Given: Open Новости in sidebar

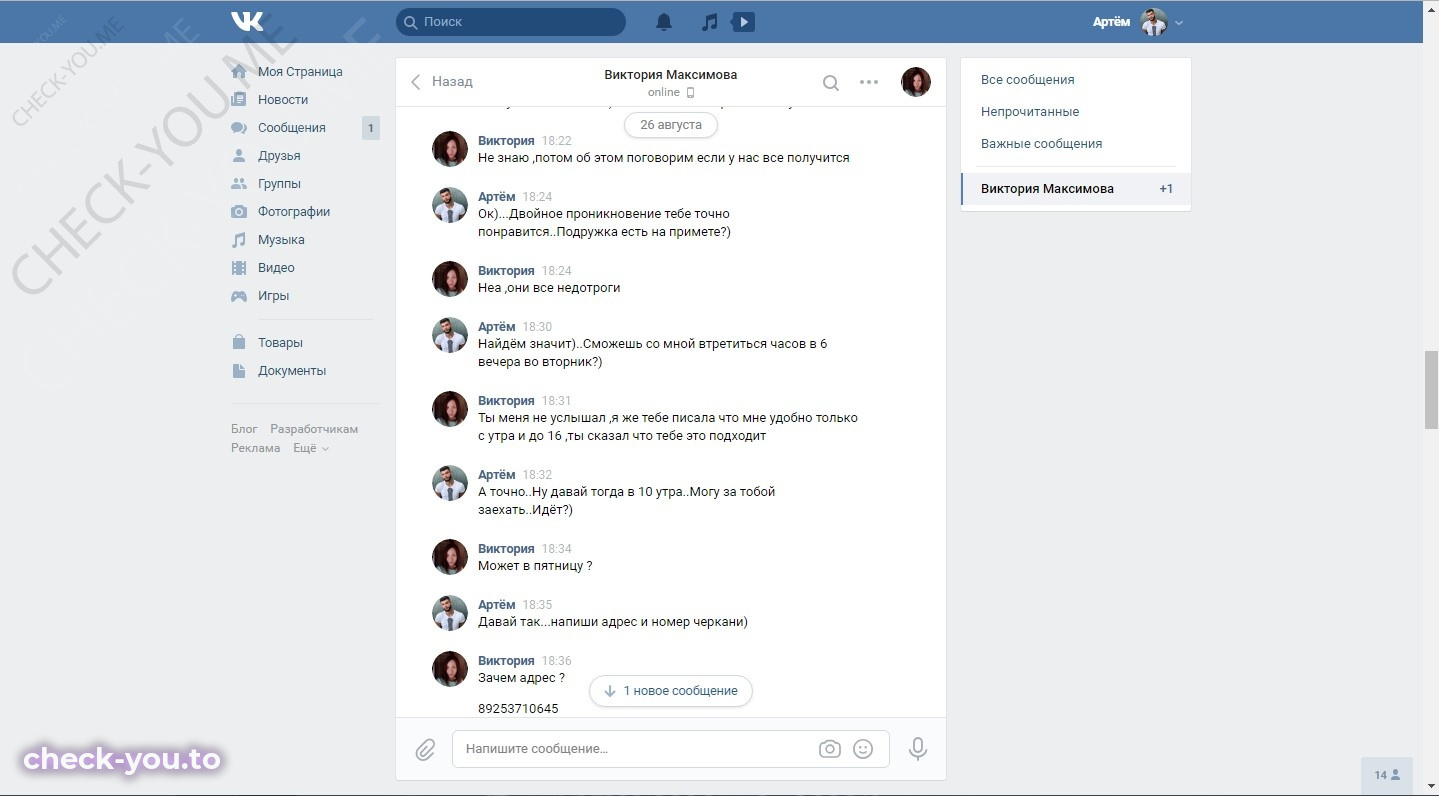Looking at the screenshot, I should pos(283,100).
